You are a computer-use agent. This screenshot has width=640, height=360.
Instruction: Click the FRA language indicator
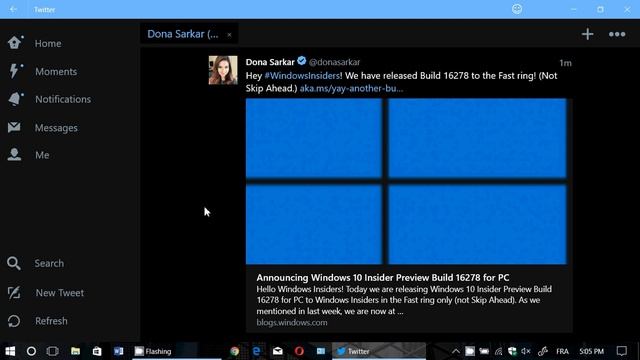[x=562, y=351]
